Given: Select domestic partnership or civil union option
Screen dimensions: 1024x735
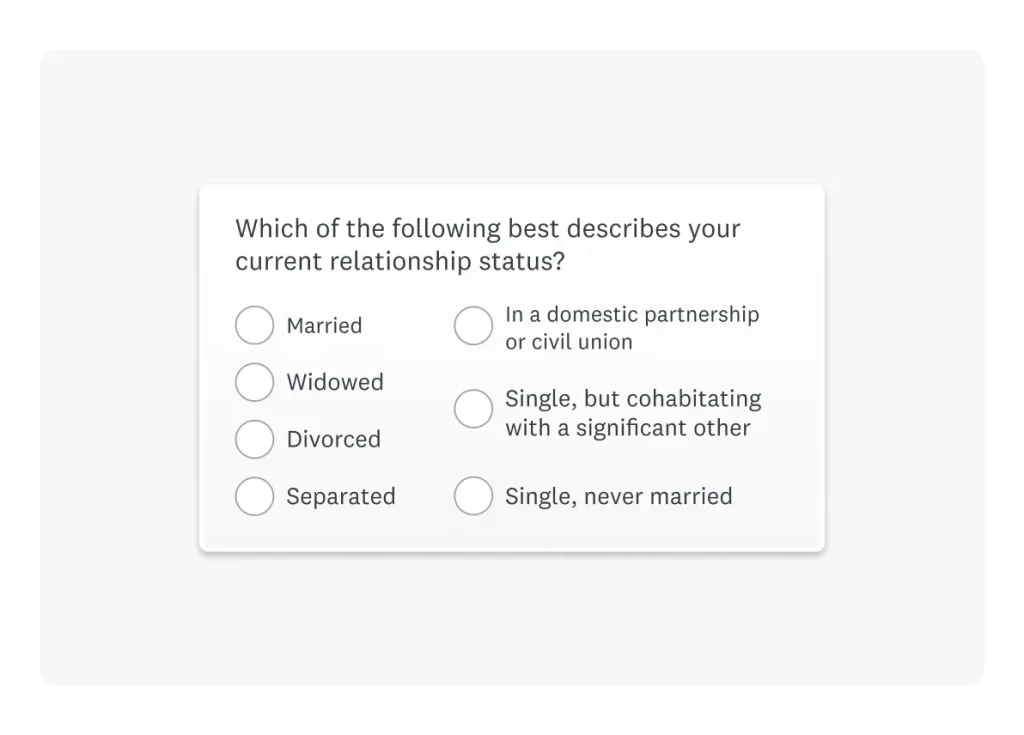Looking at the screenshot, I should click(474, 325).
